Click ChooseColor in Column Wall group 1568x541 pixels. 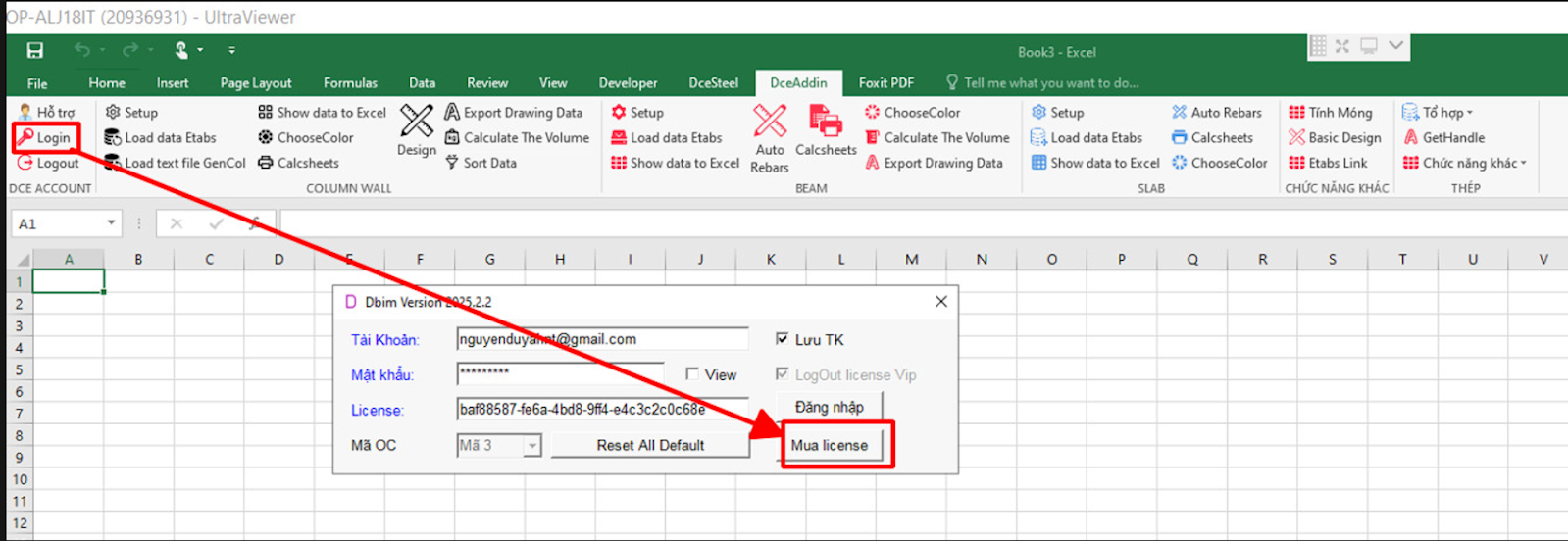pos(305,138)
